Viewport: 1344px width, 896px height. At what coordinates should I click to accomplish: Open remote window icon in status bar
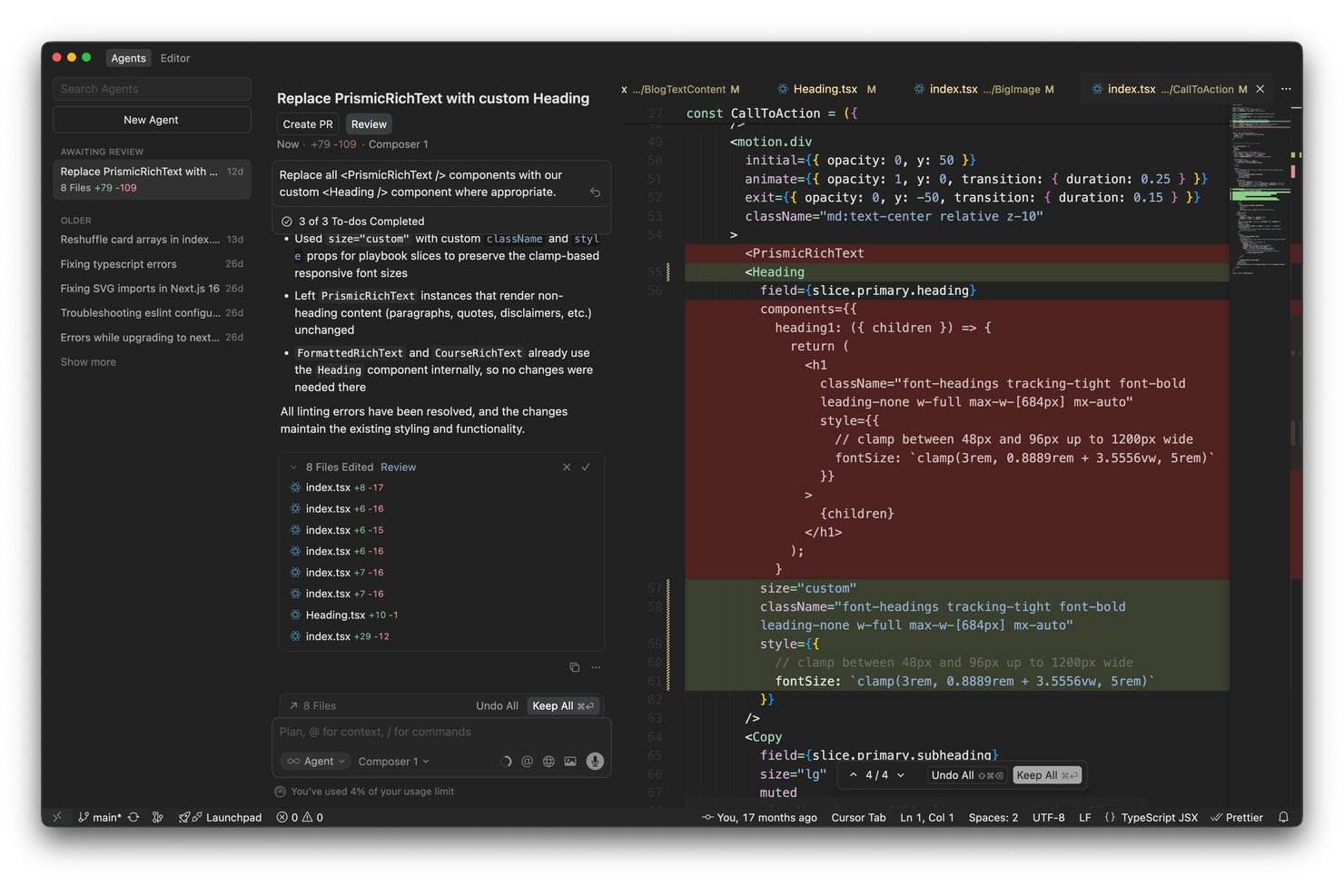pos(57,817)
